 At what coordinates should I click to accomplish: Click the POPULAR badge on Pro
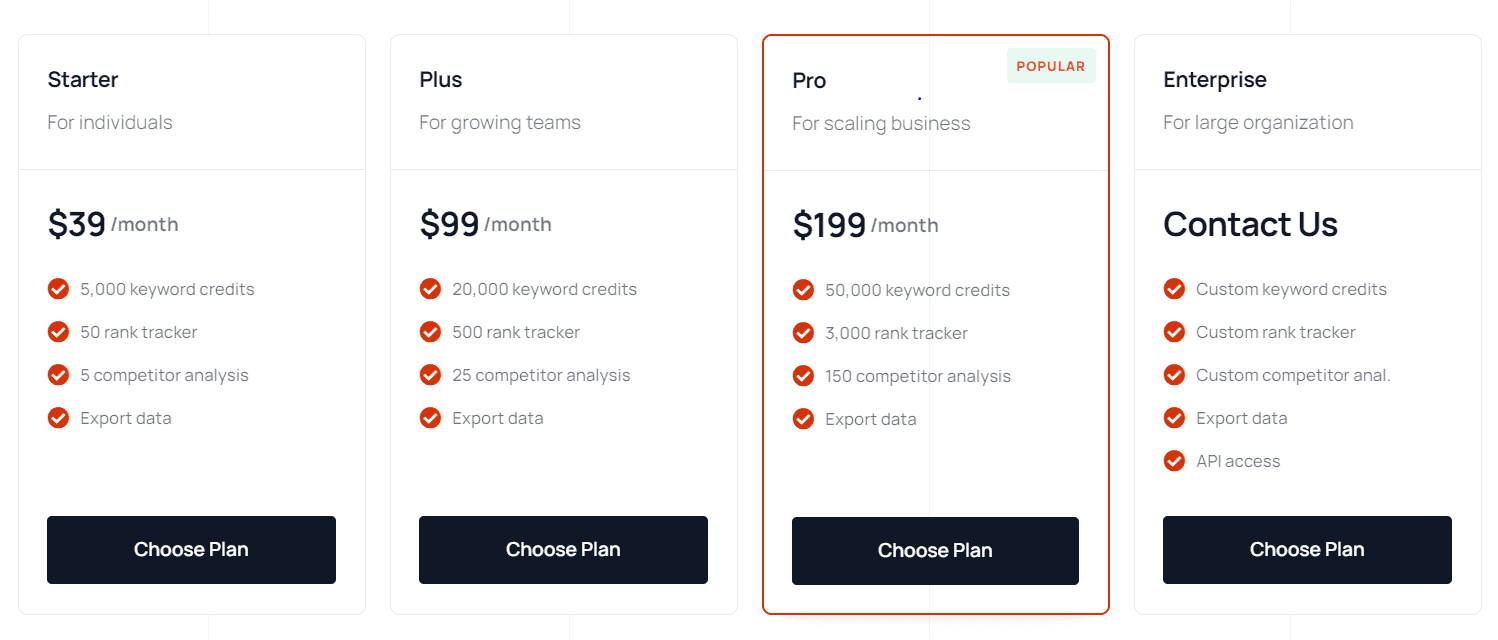tap(1050, 66)
